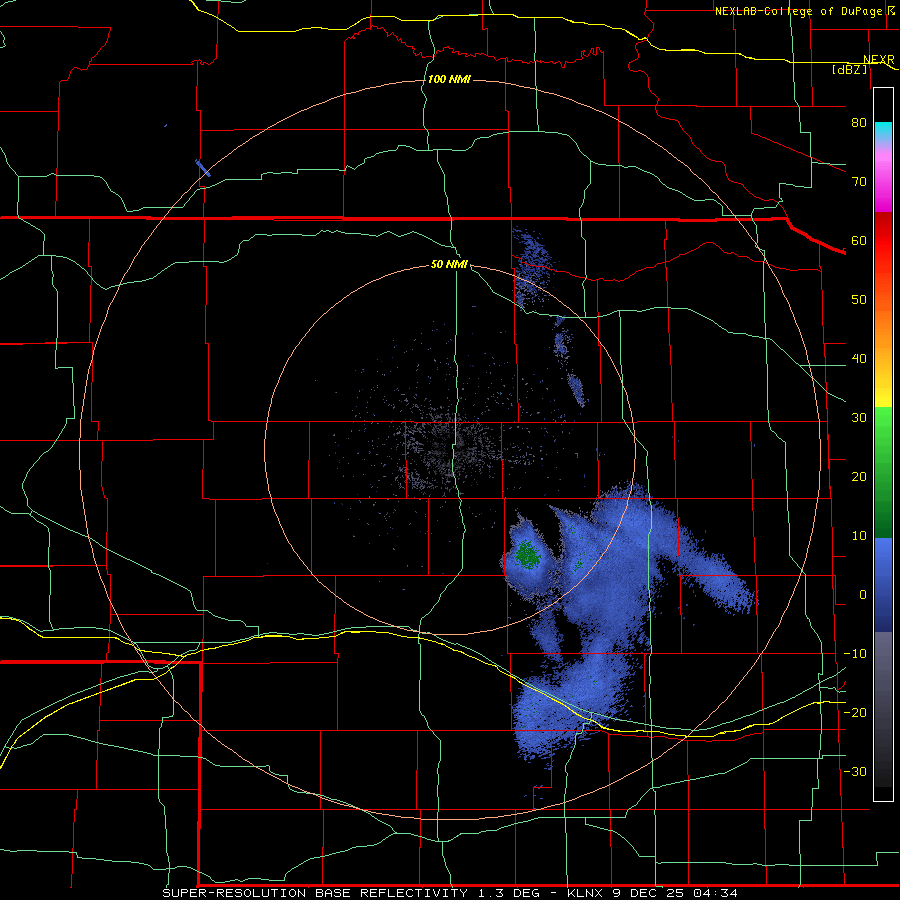Select the positive 10 scale value

click(859, 536)
